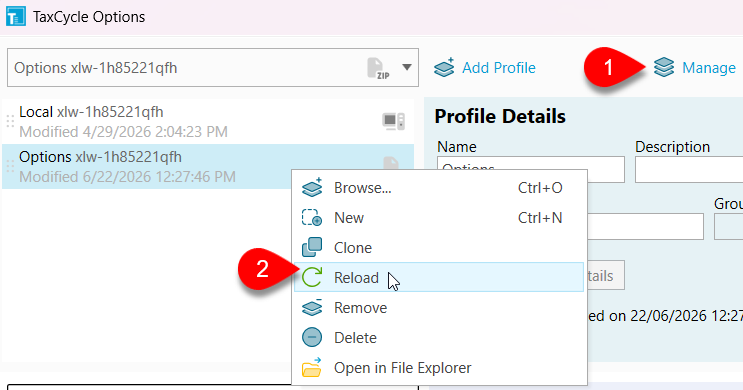The width and height of the screenshot is (743, 390).
Task: Click the Remove layers icon in menu
Action: click(x=312, y=308)
